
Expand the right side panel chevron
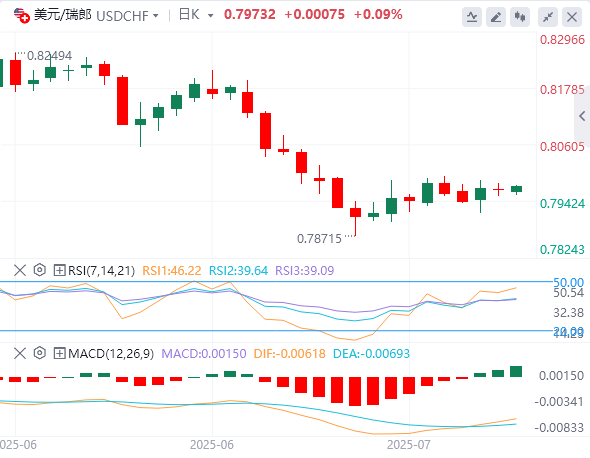tap(582, 116)
